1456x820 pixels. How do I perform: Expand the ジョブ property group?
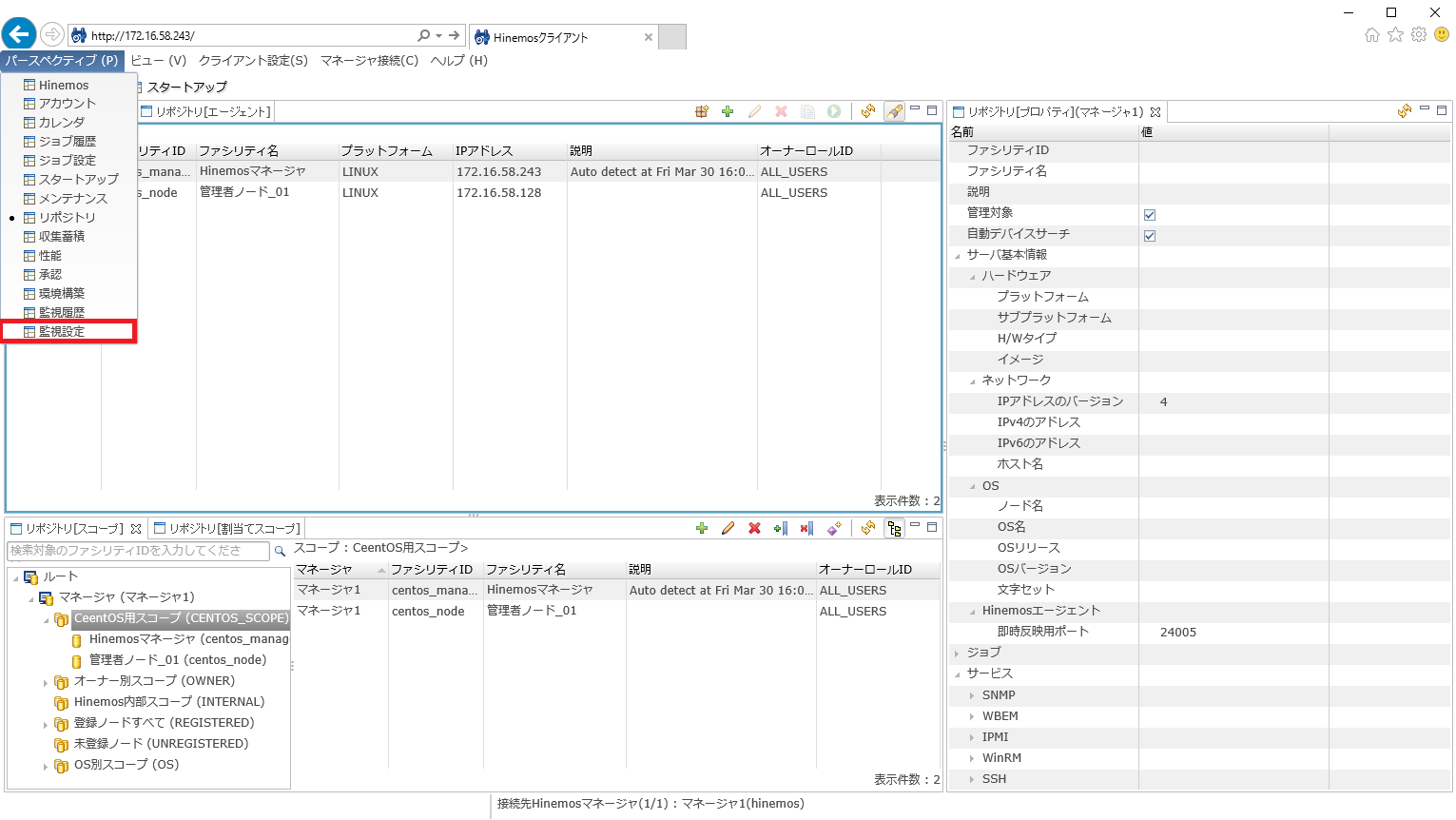tap(957, 653)
